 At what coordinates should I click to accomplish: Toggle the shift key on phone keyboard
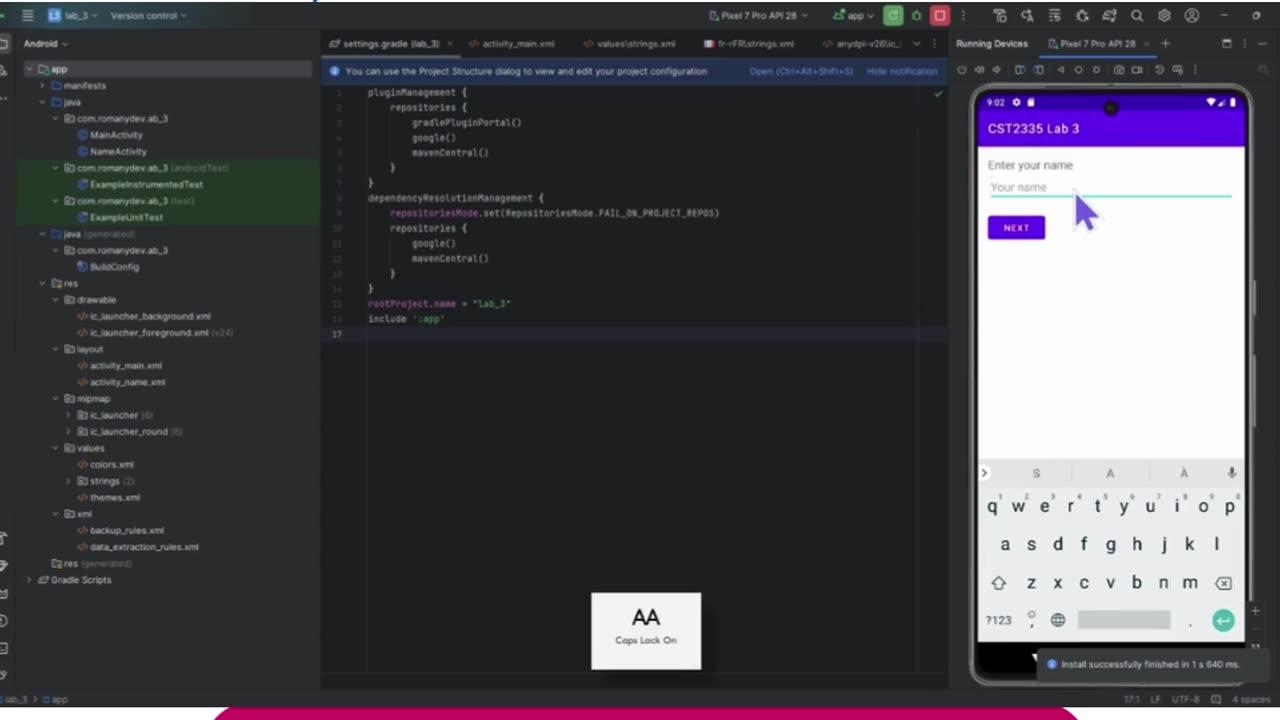pos(998,583)
